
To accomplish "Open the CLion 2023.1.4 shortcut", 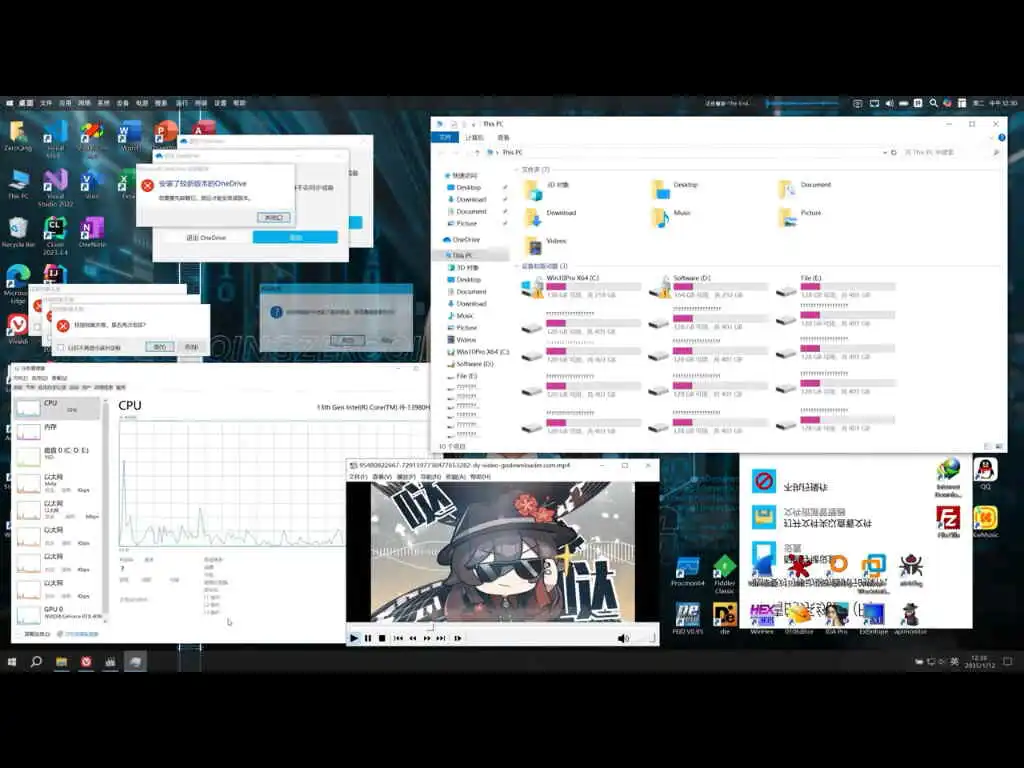I will (55, 235).
